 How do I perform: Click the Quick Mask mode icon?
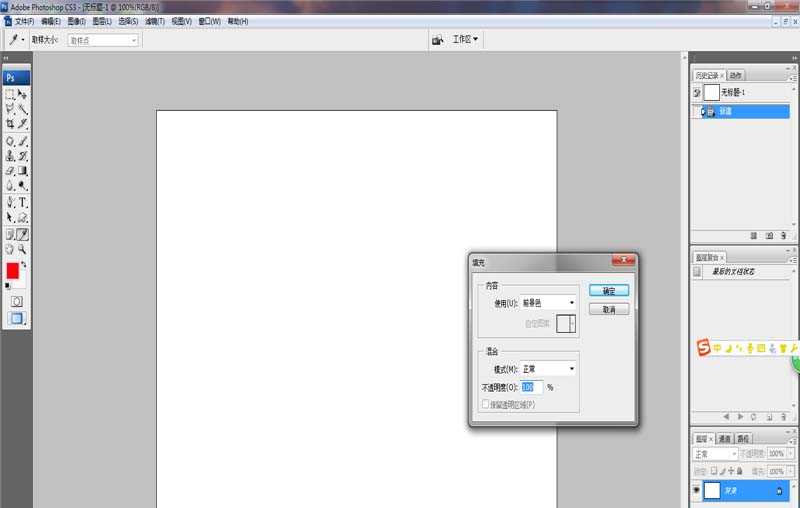tap(16, 300)
